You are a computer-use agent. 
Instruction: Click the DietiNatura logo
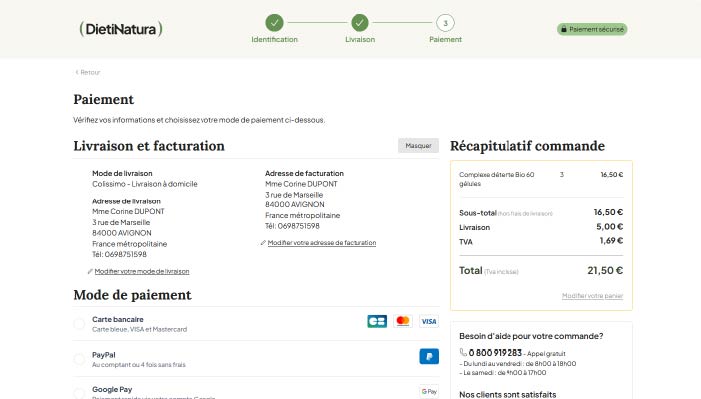(121, 29)
